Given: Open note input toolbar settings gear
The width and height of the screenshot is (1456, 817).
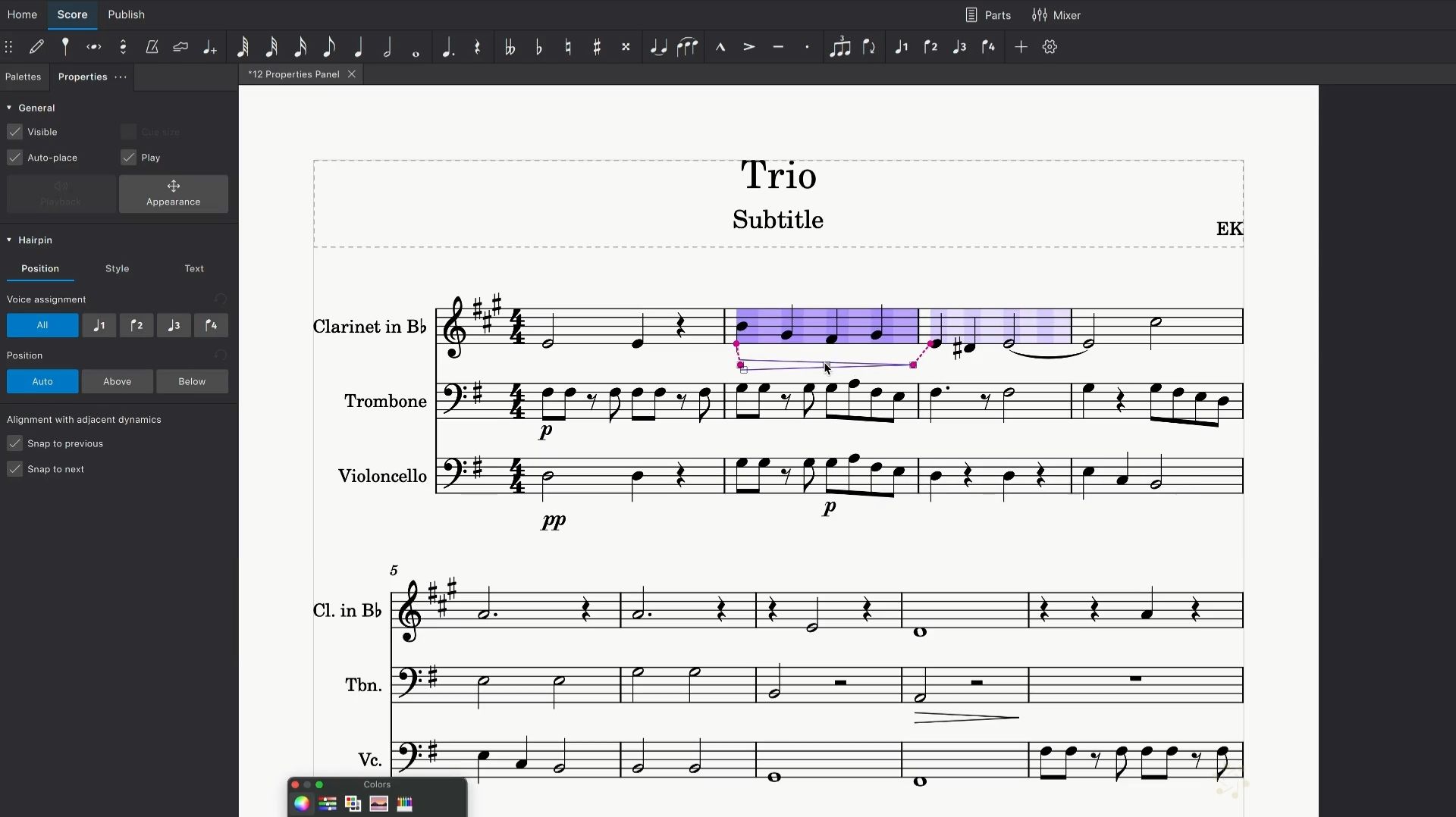Looking at the screenshot, I should (1050, 47).
